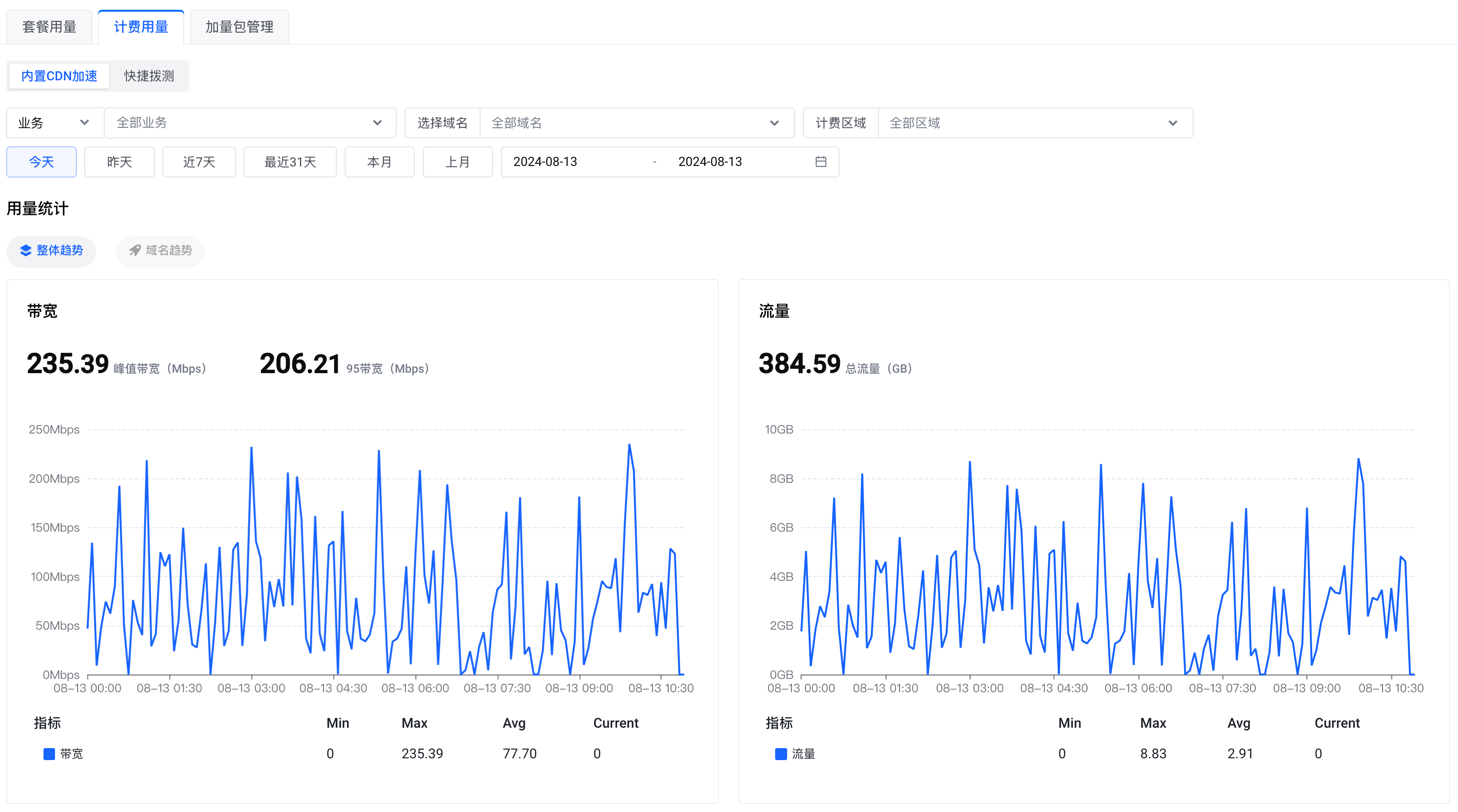This screenshot has width=1458, height=812.
Task: Click the layers icon on 整体趋势
Action: coord(26,251)
